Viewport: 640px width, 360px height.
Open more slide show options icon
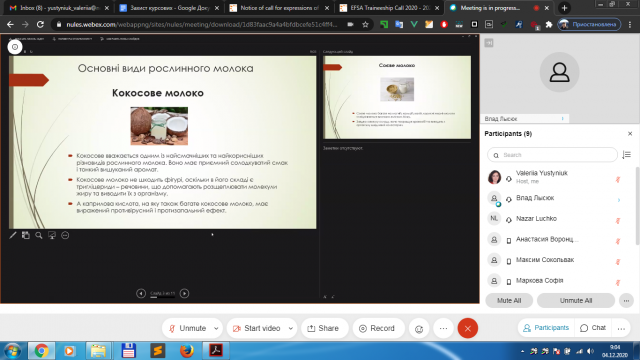pos(65,235)
